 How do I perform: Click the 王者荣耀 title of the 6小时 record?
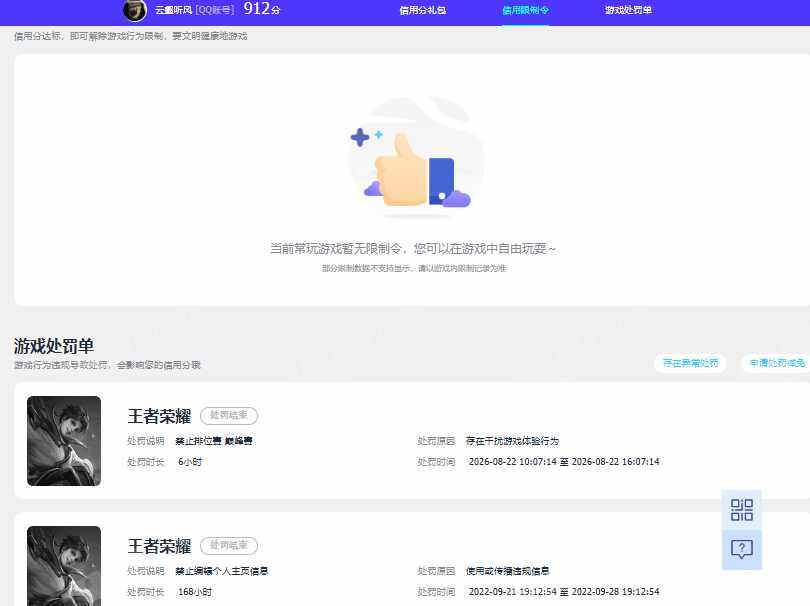coord(159,416)
